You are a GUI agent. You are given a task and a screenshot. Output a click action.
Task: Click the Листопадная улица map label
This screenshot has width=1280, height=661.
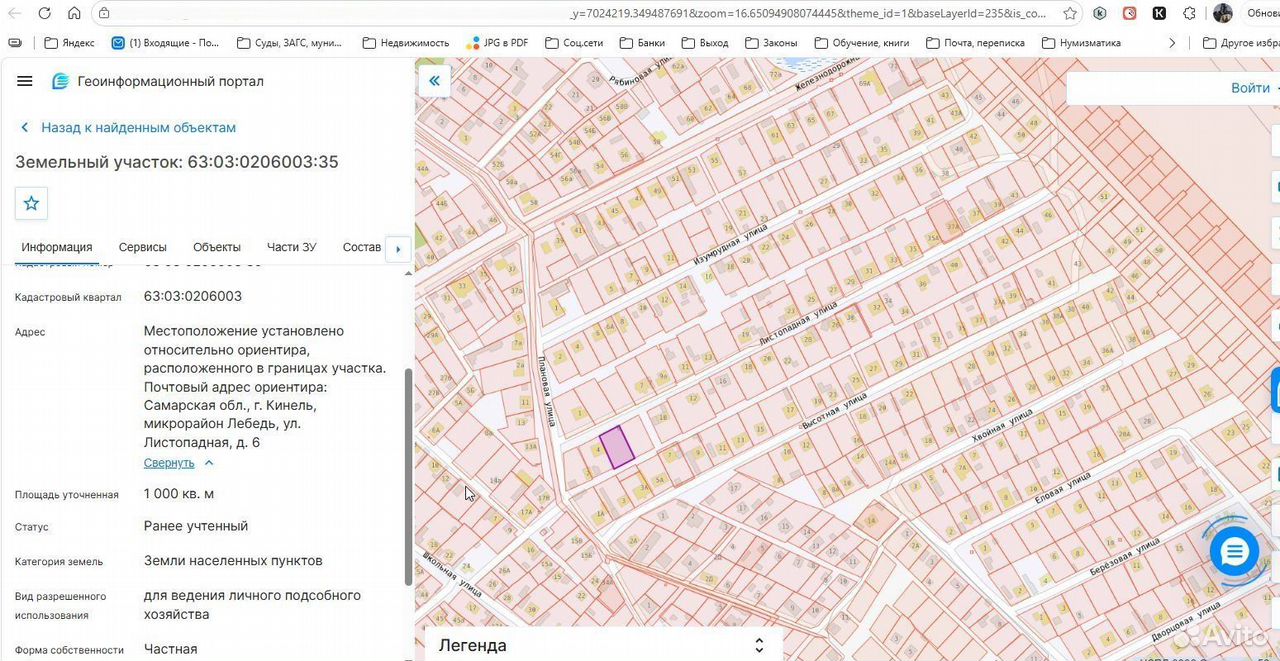pos(797,322)
